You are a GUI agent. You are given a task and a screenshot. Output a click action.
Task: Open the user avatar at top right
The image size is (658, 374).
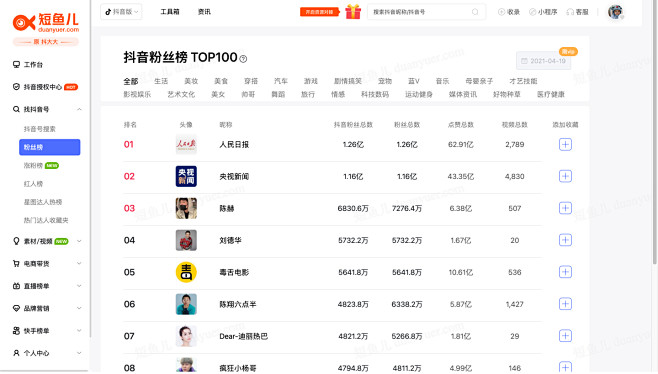point(616,12)
